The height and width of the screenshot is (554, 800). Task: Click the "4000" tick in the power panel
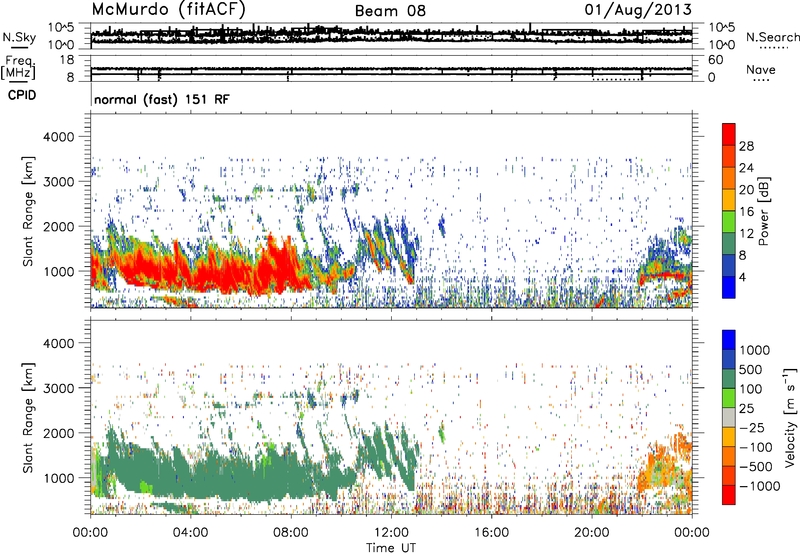click(x=58, y=137)
